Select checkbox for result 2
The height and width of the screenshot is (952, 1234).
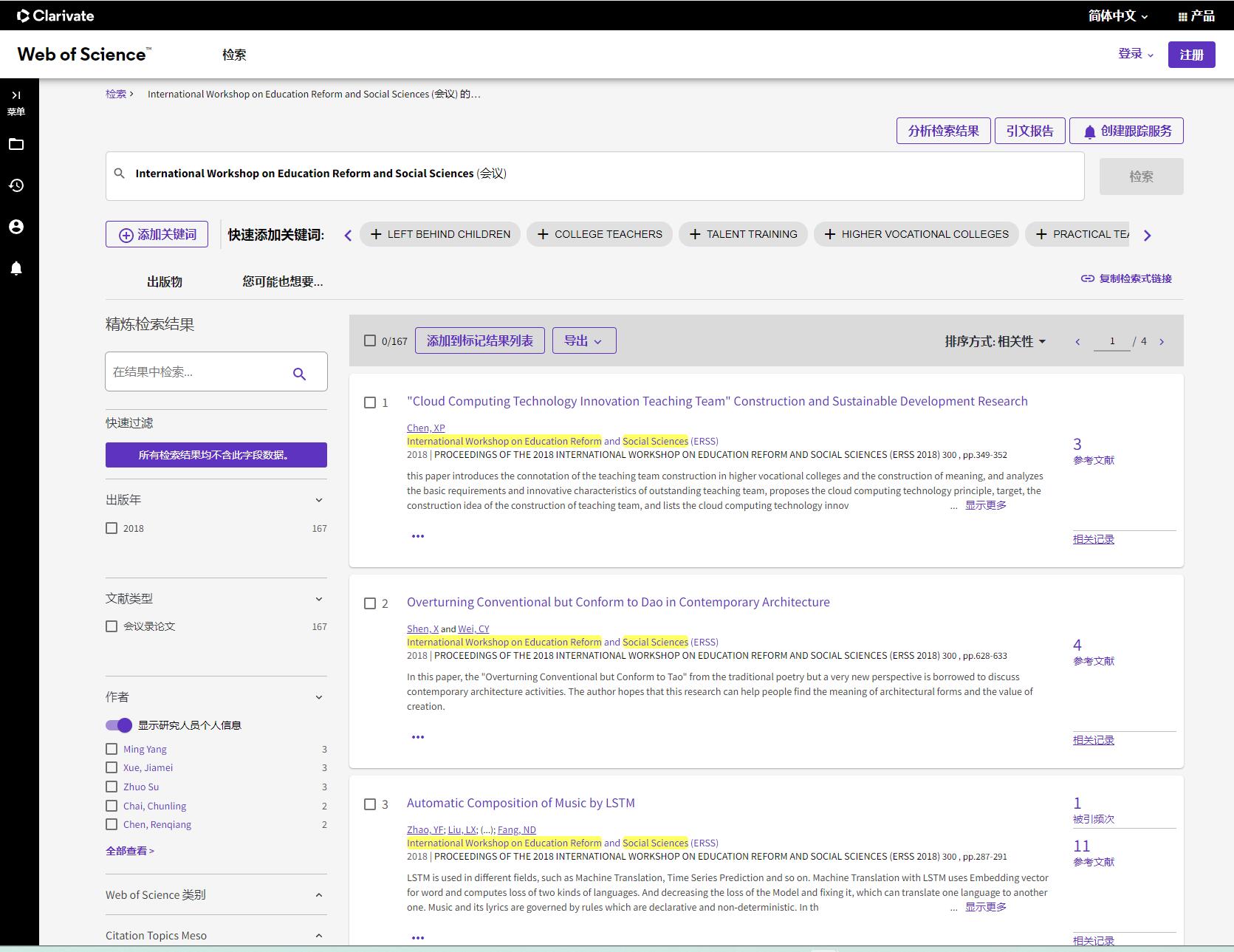[370, 603]
